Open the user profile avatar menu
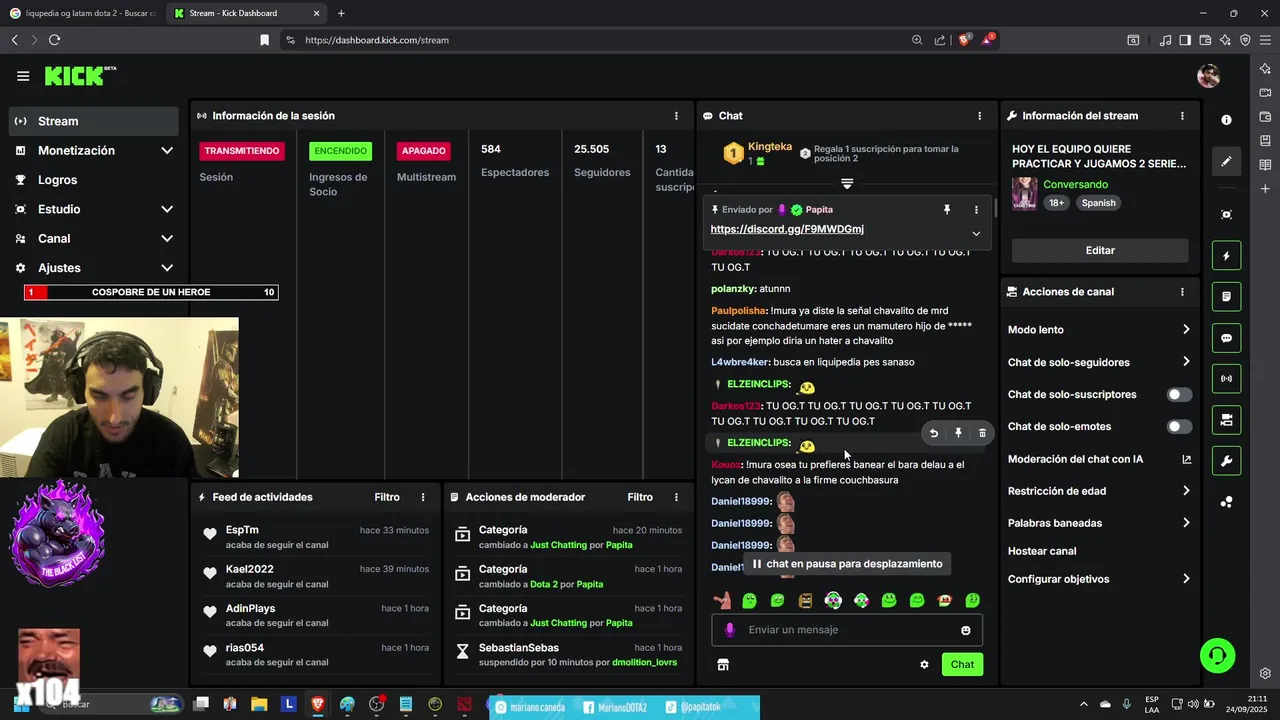Image resolution: width=1280 pixels, height=720 pixels. pyautogui.click(x=1208, y=76)
